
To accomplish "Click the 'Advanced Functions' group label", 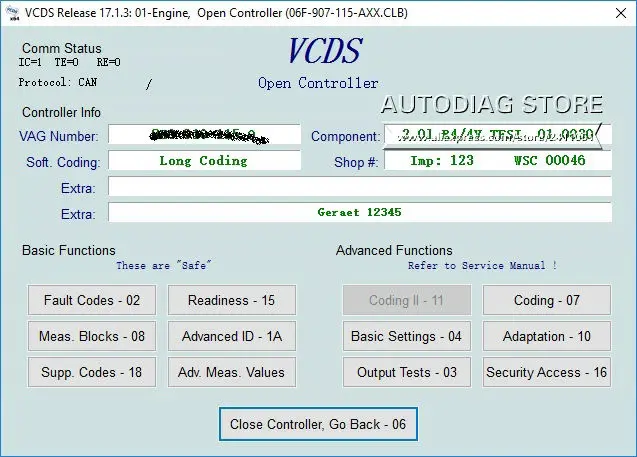I will point(394,250).
